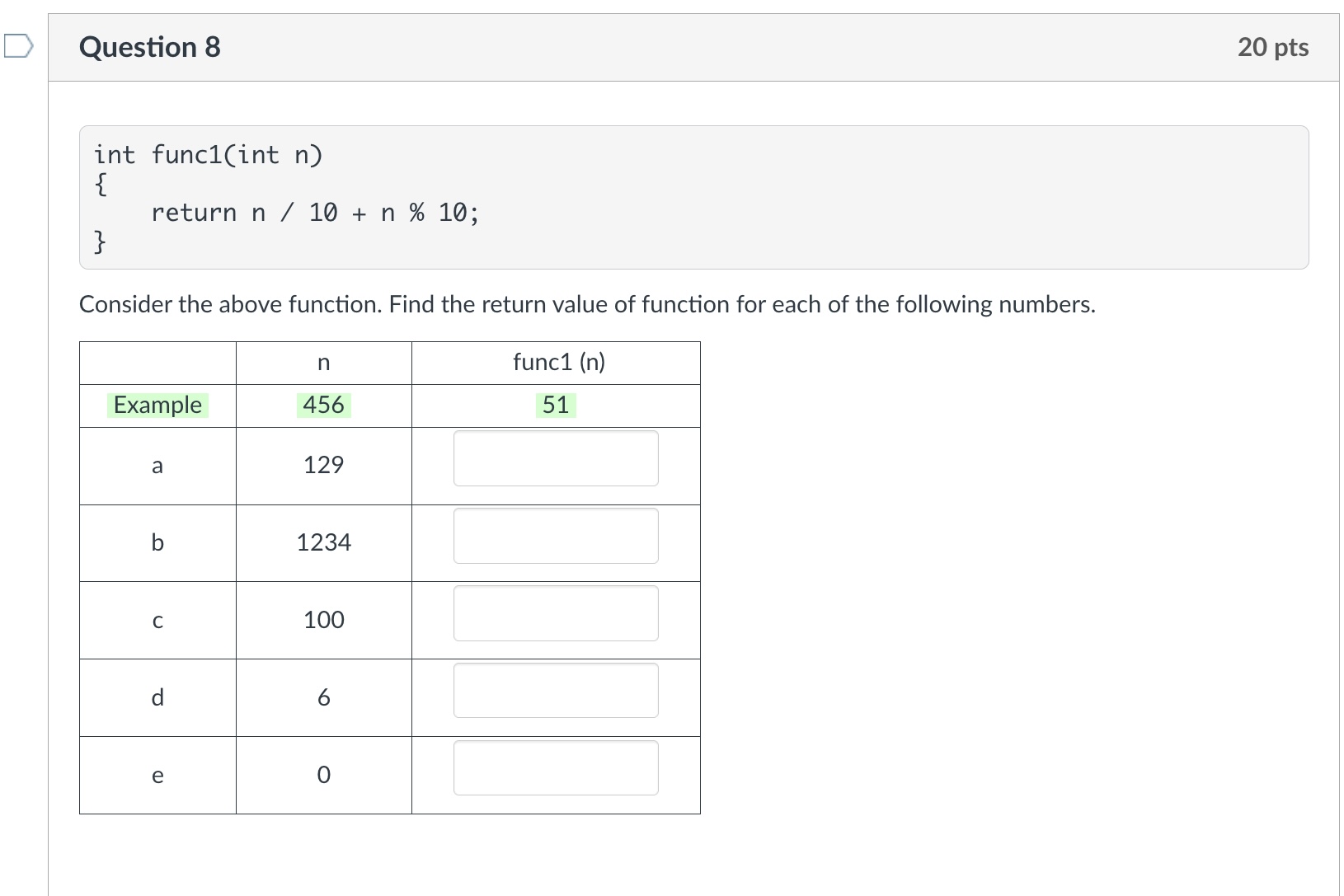
Task: Click the instruction sentence below the code
Action: [586, 304]
